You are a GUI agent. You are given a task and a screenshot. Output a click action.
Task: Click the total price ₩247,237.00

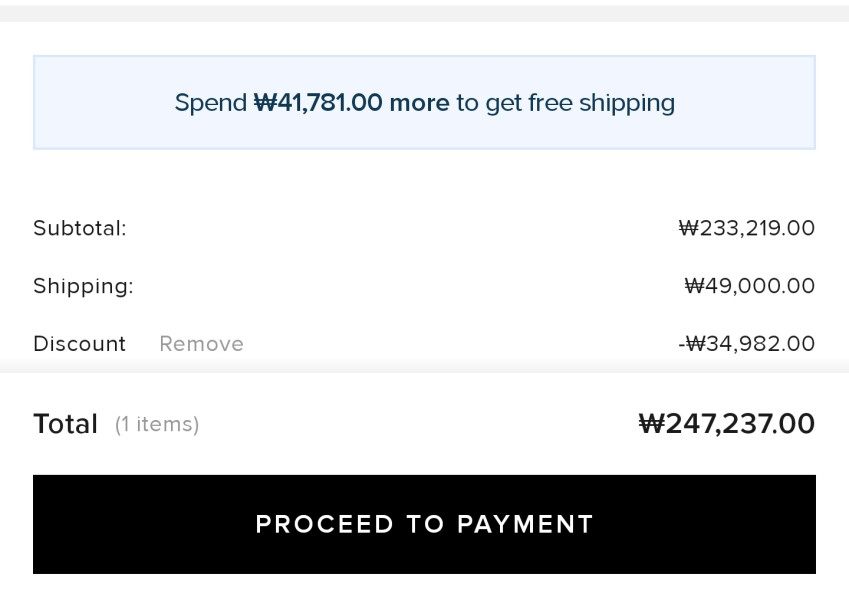726,424
